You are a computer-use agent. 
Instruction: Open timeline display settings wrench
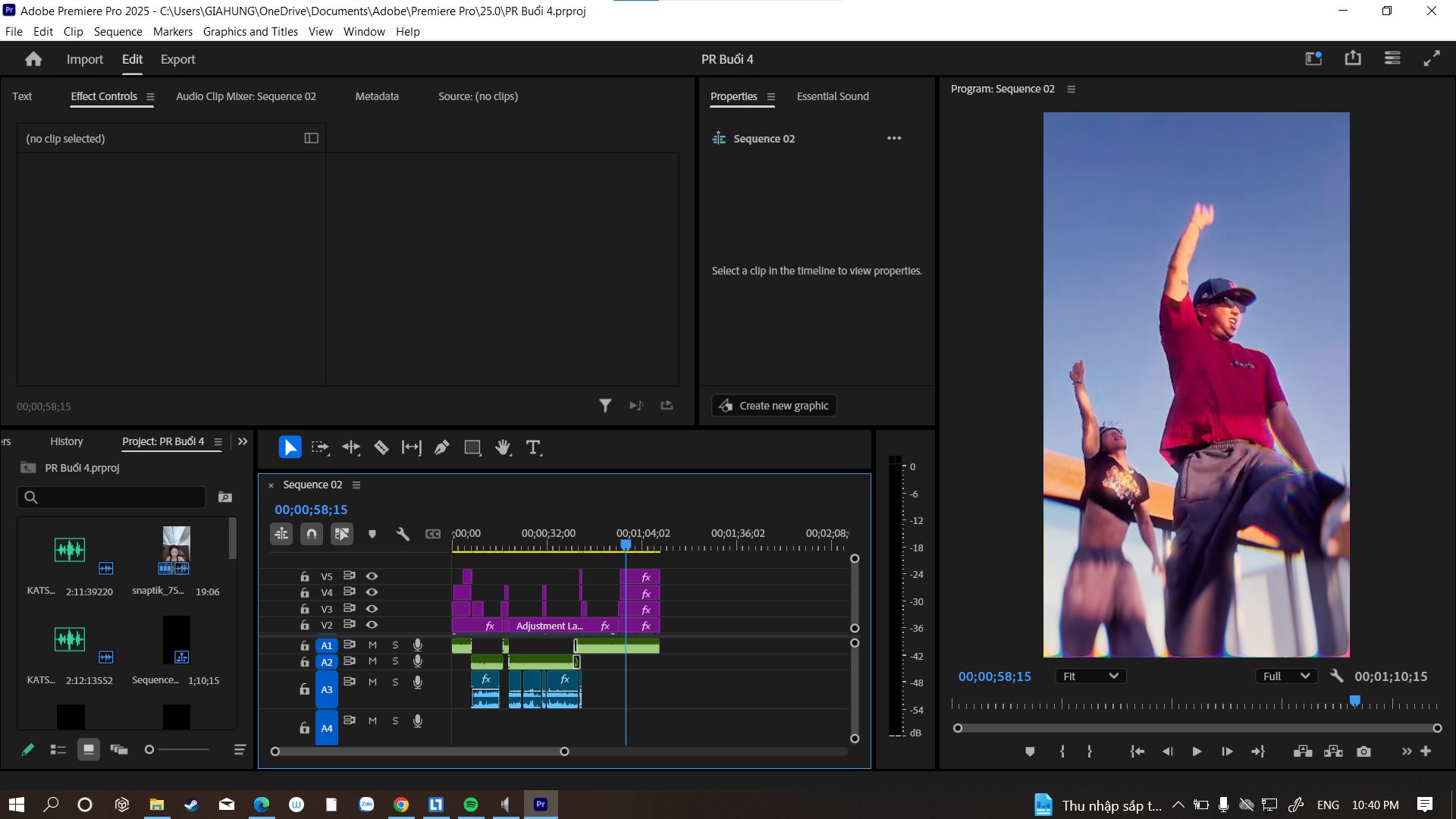403,534
